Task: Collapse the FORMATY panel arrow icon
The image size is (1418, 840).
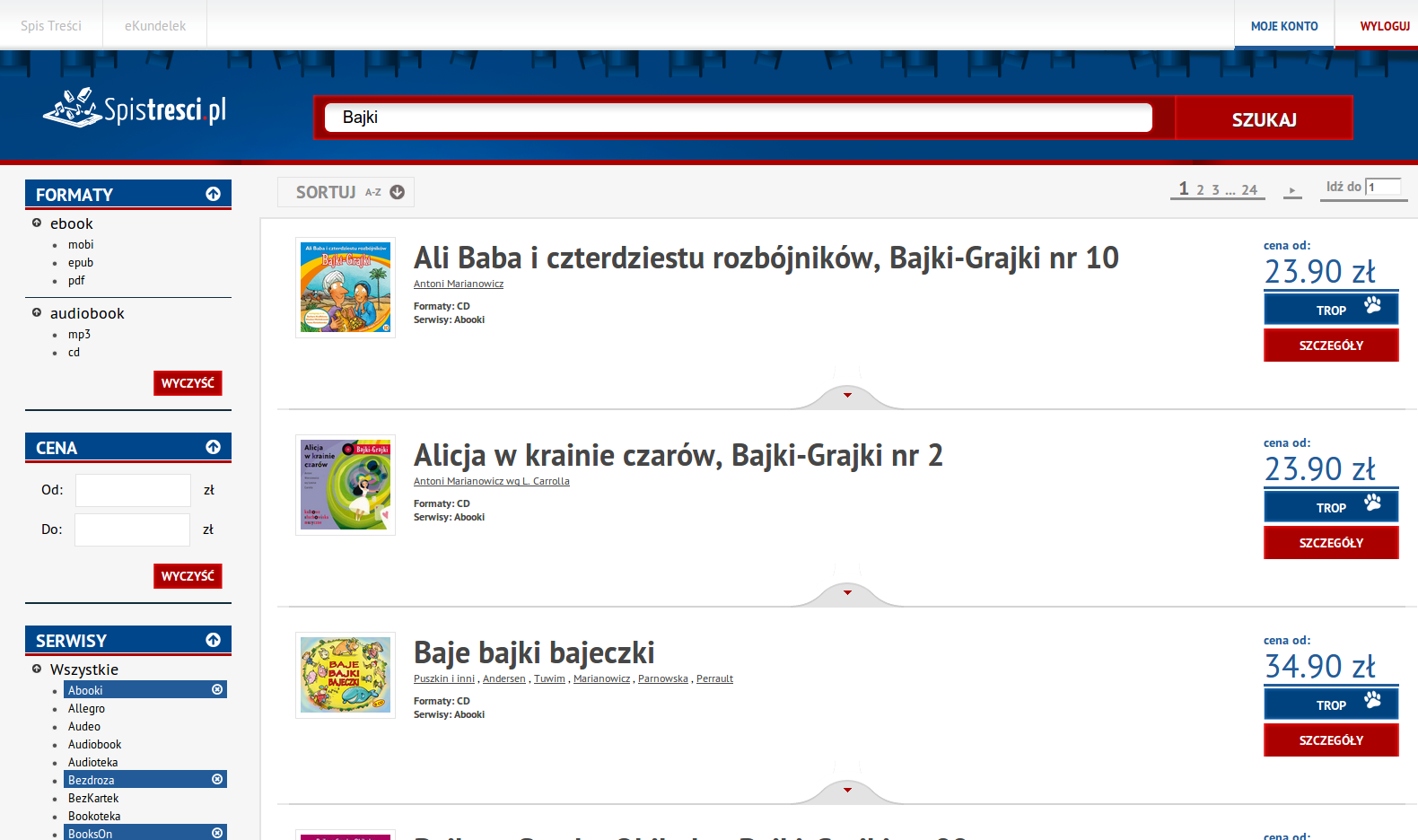Action: [x=213, y=194]
